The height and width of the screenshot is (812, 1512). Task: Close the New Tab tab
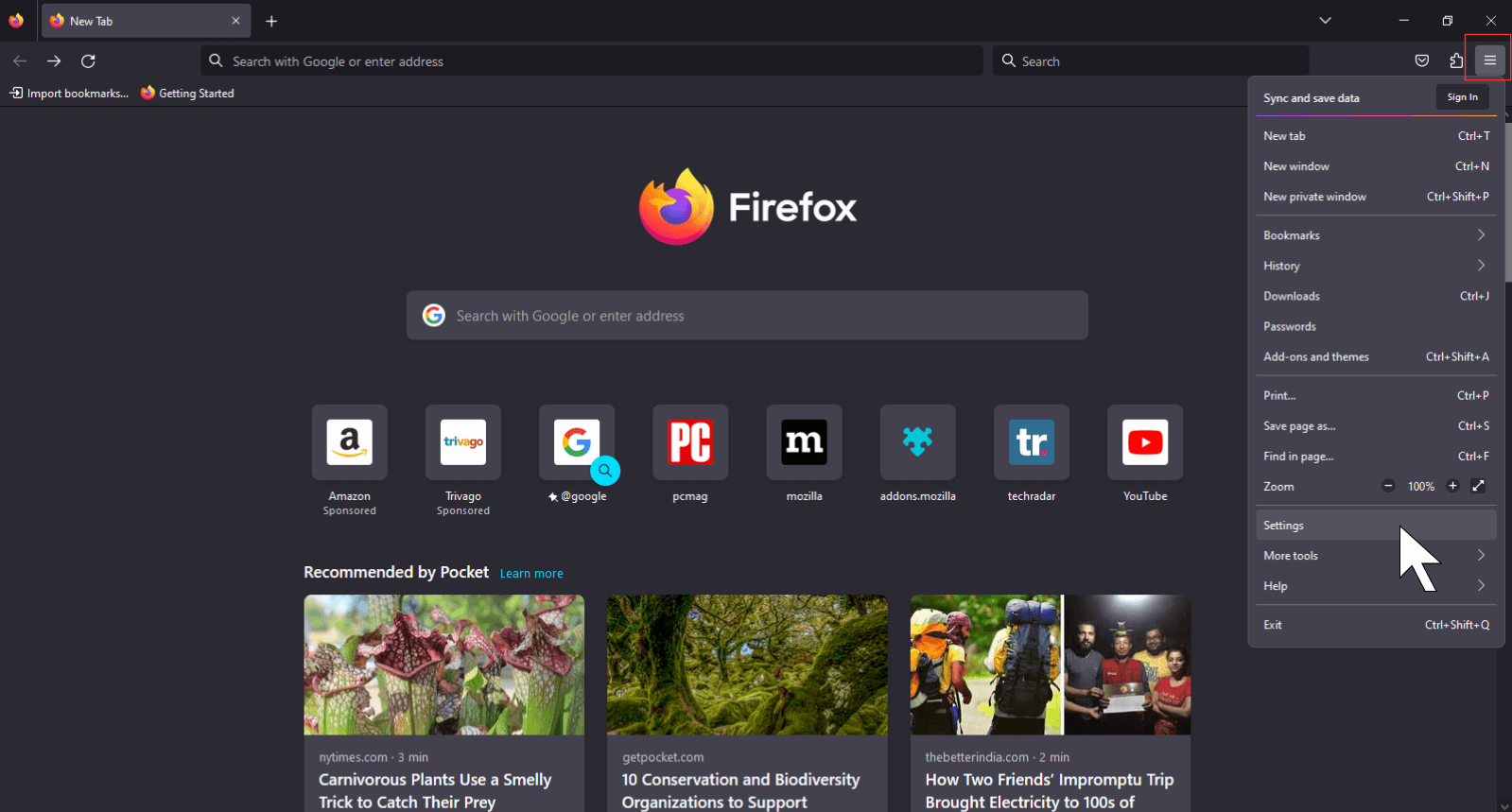[x=235, y=21]
